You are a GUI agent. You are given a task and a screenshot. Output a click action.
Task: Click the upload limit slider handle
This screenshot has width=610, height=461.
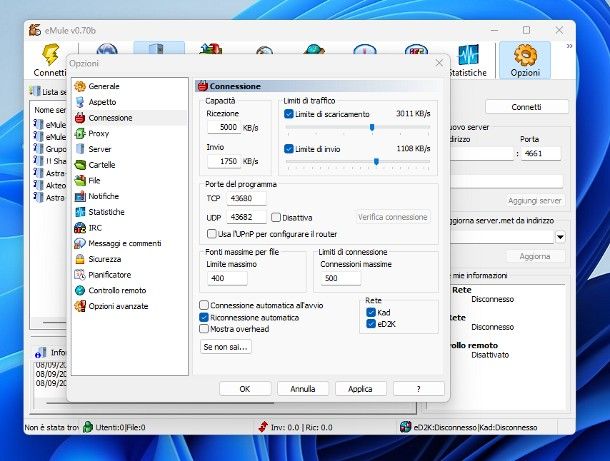(376, 161)
